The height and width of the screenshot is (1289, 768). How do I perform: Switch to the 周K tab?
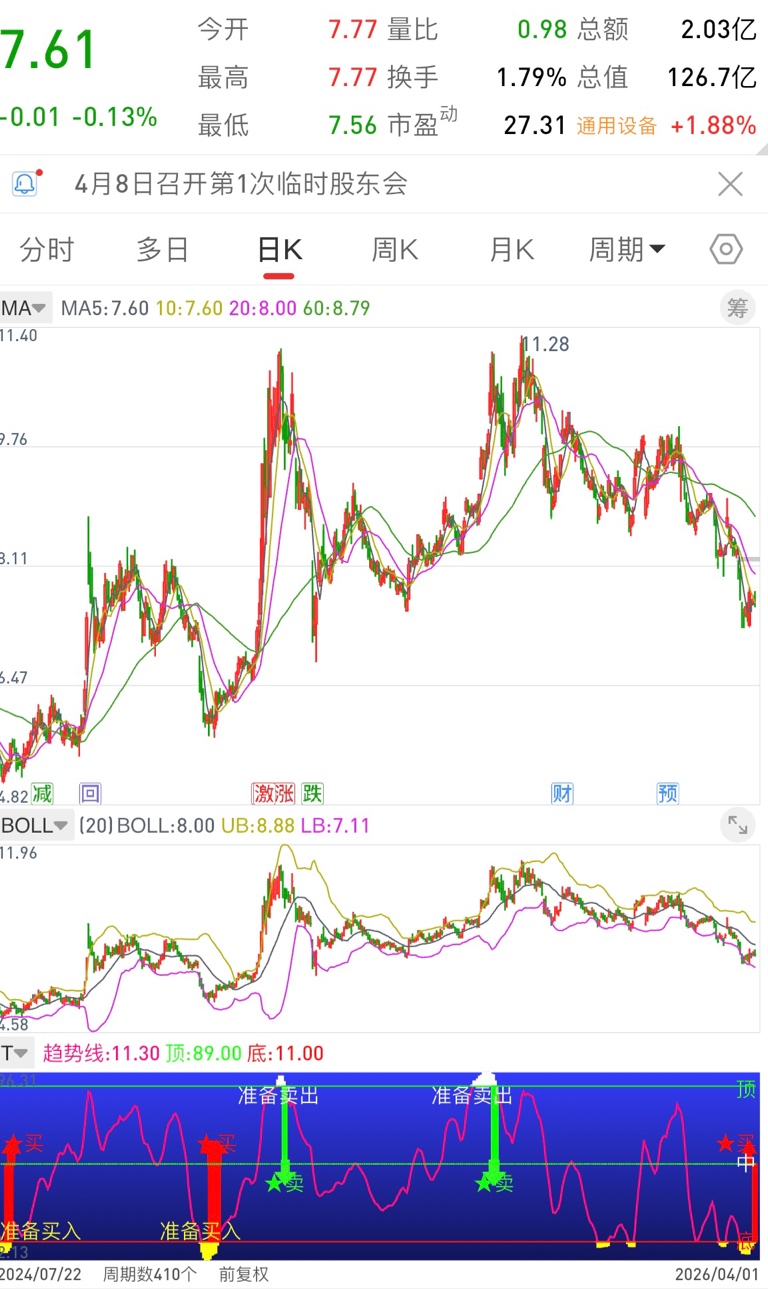(395, 249)
